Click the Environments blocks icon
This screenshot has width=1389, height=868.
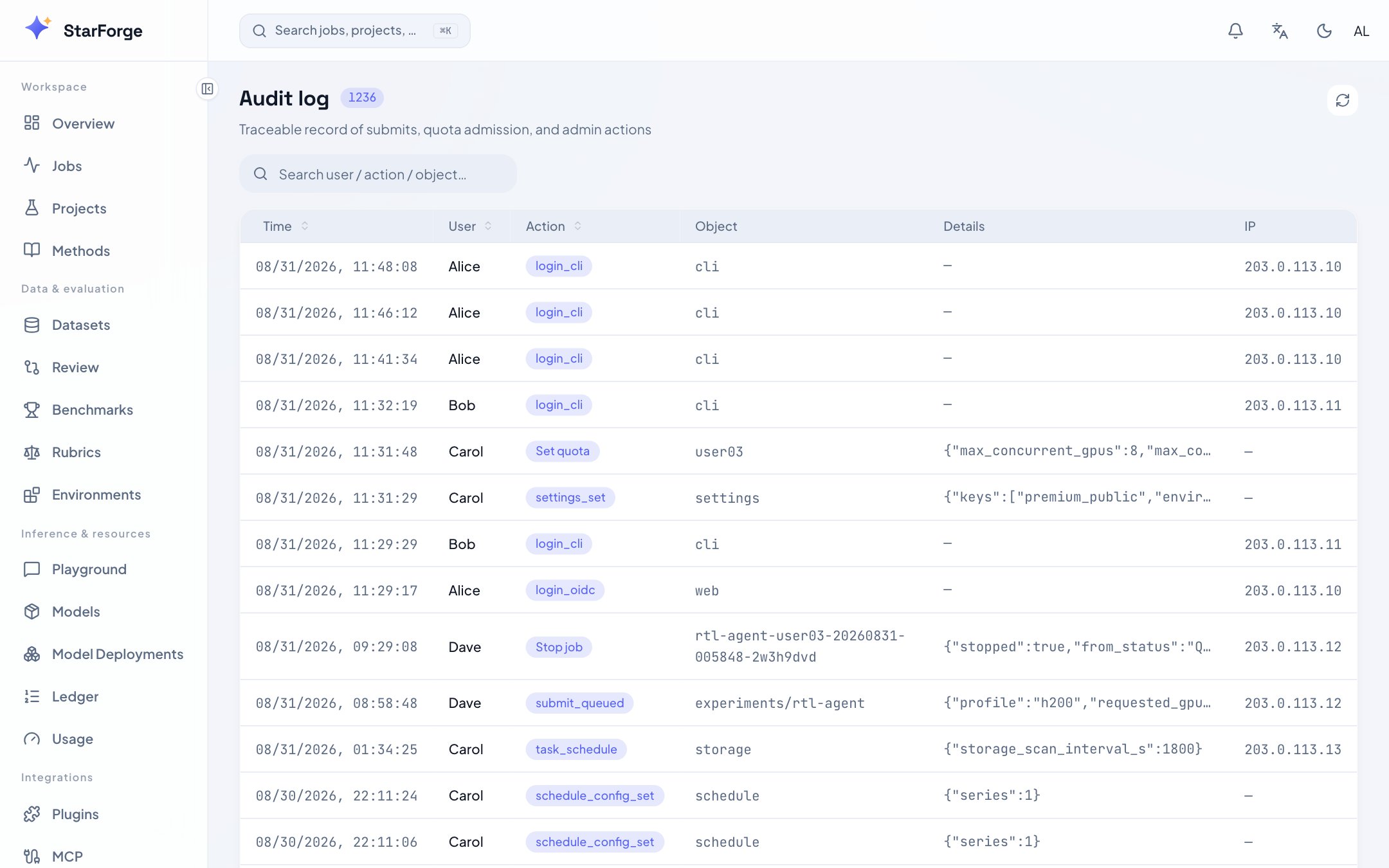coord(32,494)
